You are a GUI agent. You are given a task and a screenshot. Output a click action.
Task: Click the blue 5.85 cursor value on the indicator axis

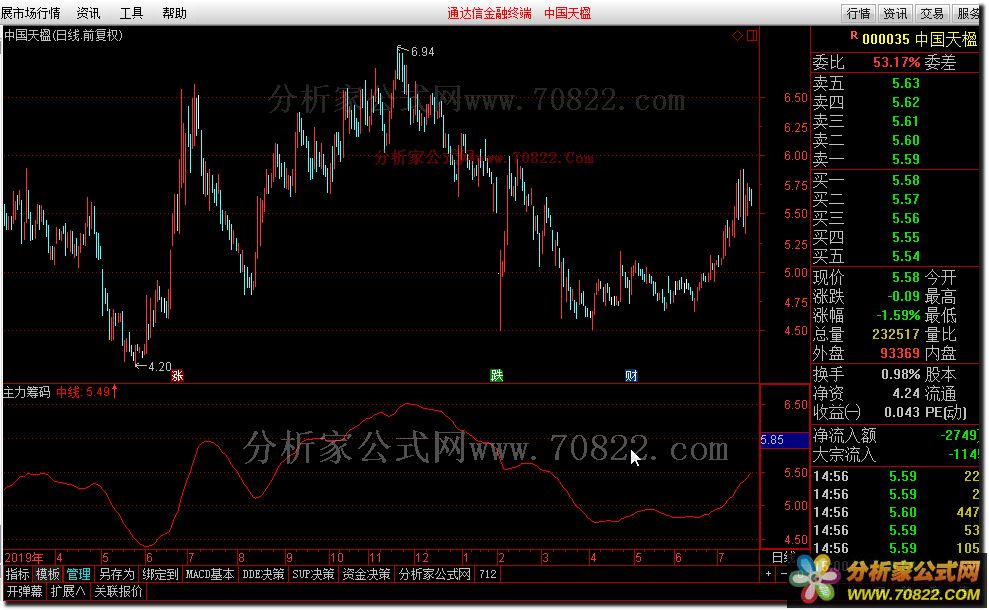784,440
